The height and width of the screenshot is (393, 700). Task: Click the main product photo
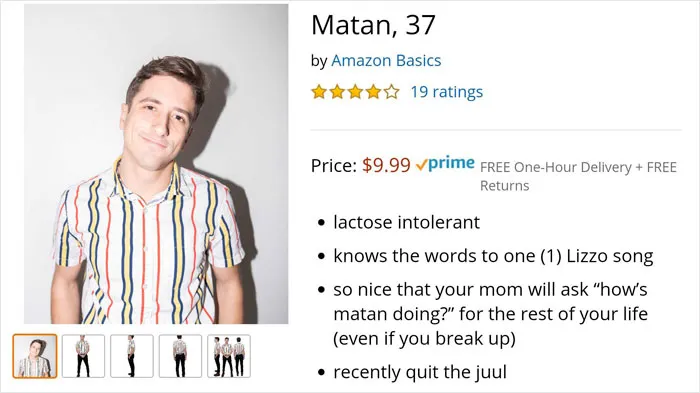pyautogui.click(x=156, y=164)
